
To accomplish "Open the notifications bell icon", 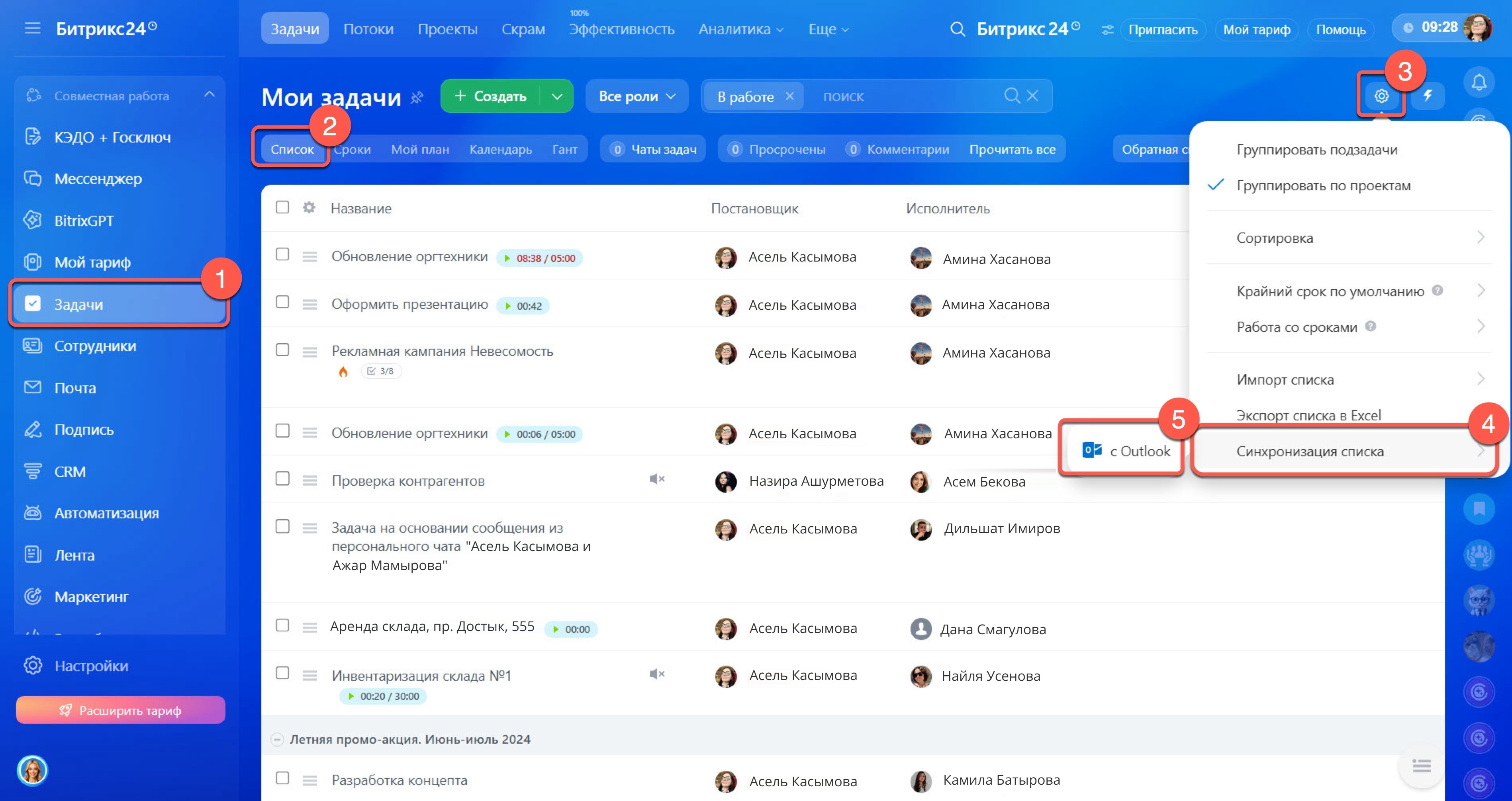I will click(x=1479, y=83).
